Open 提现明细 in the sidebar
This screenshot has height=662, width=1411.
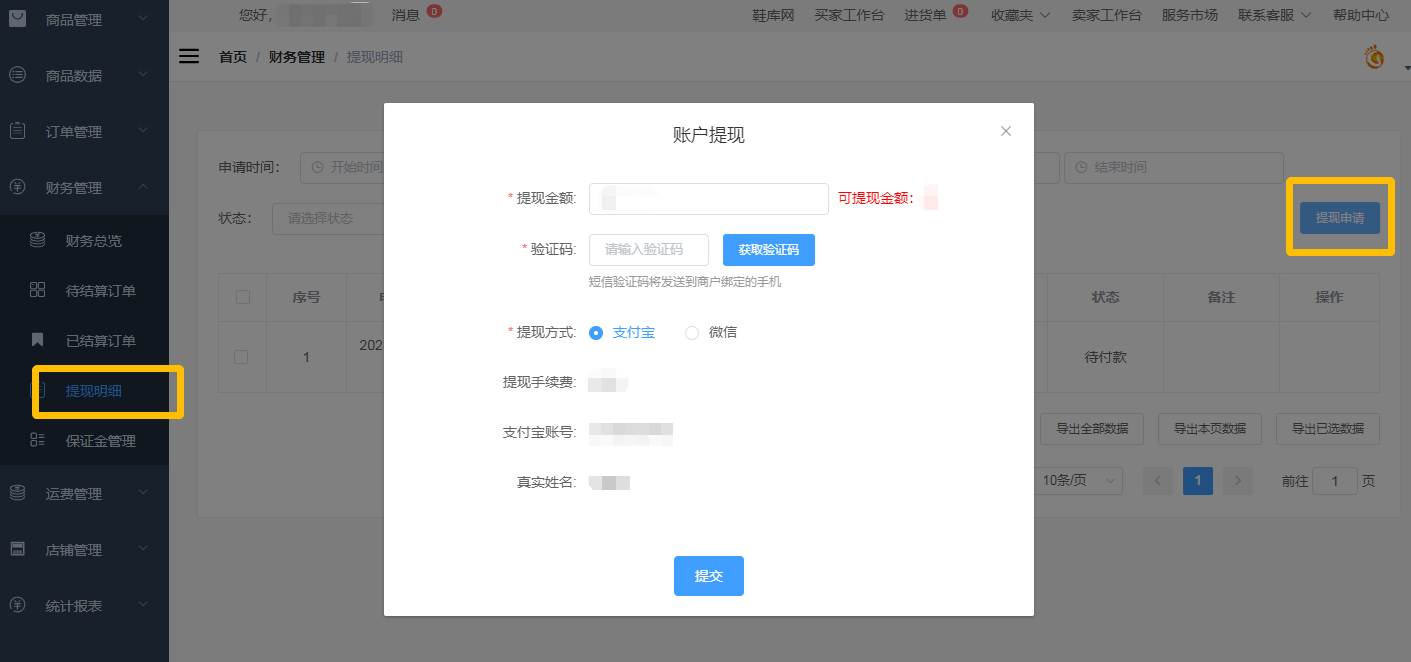[x=94, y=391]
